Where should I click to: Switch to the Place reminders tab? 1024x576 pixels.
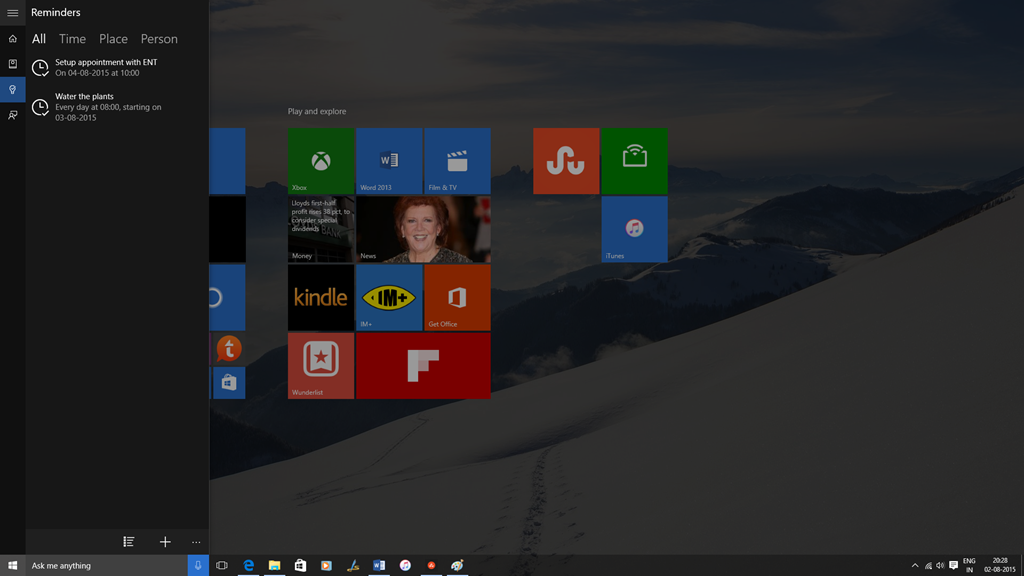tap(113, 39)
